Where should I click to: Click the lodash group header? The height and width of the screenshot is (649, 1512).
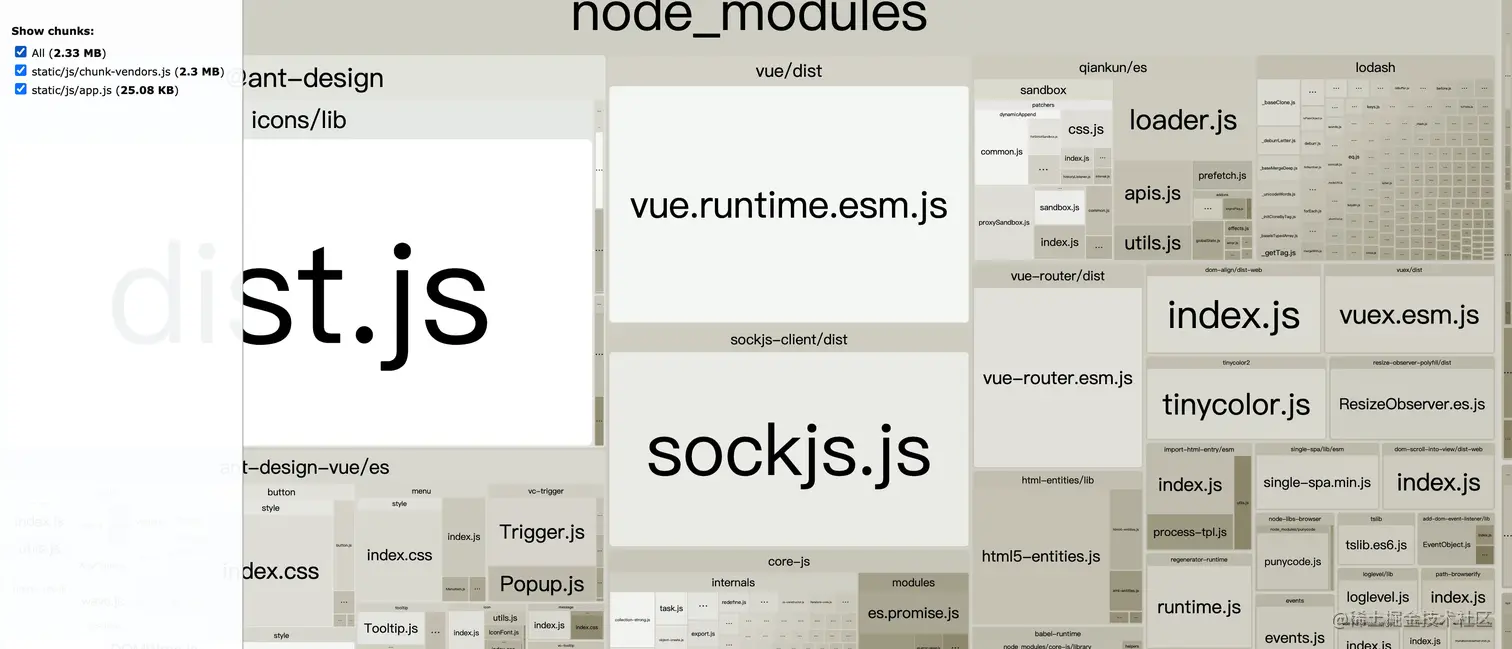(1375, 67)
